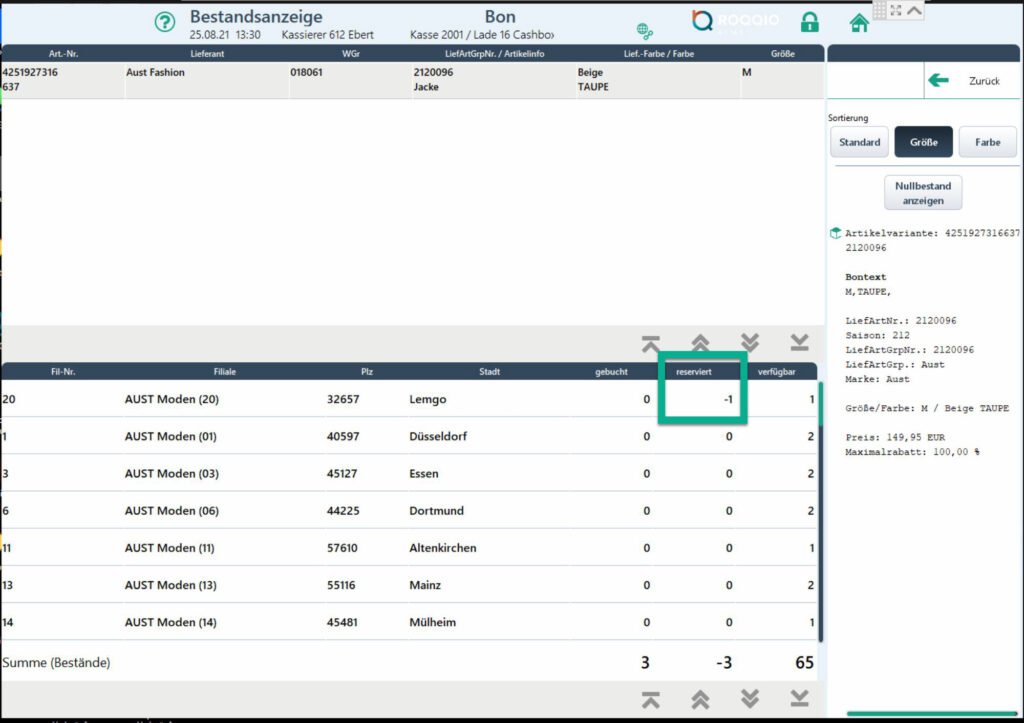Page down with double chevron above branch table
Image resolution: width=1024 pixels, height=723 pixels.
(x=750, y=343)
